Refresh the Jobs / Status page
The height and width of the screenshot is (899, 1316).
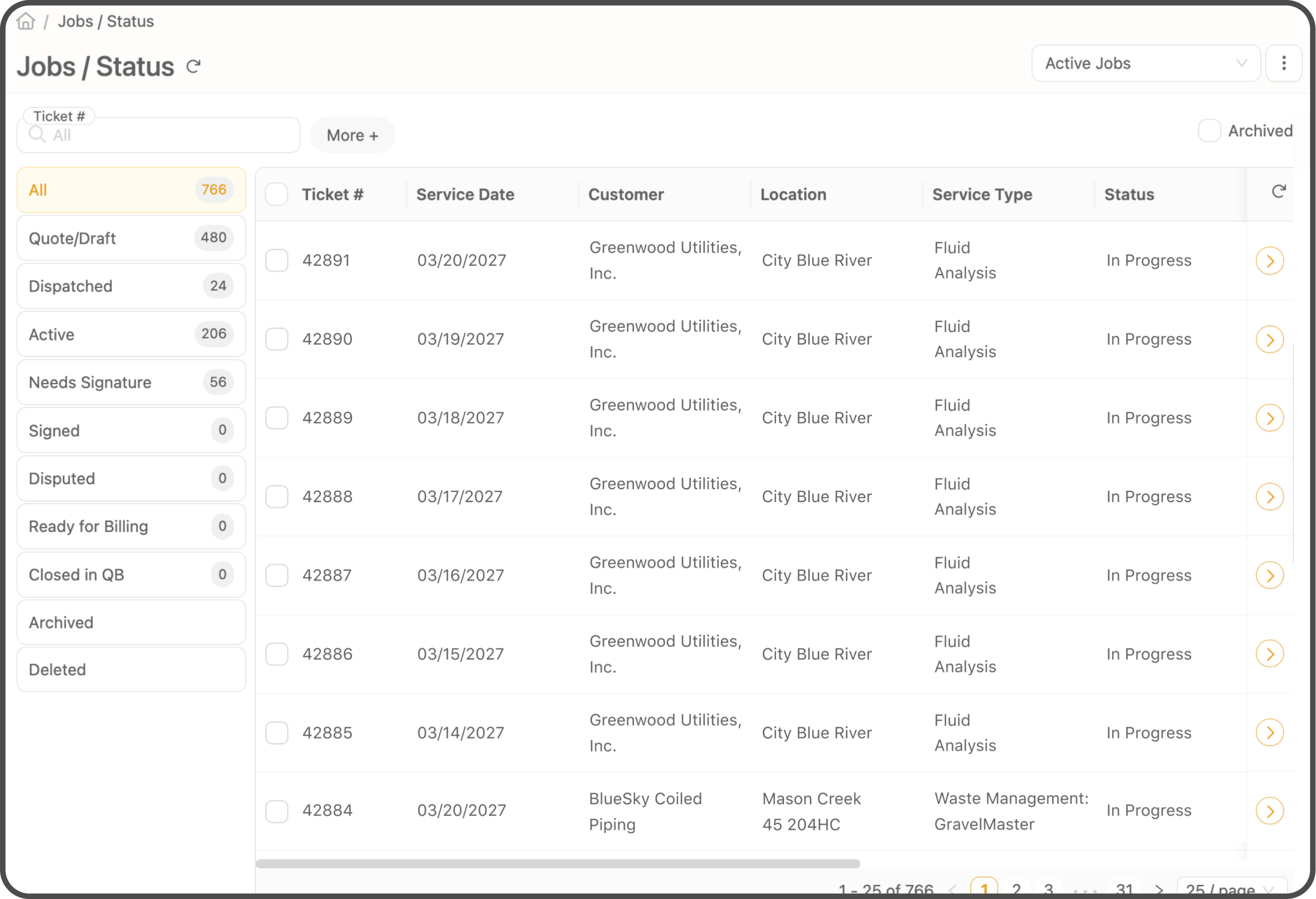[193, 66]
